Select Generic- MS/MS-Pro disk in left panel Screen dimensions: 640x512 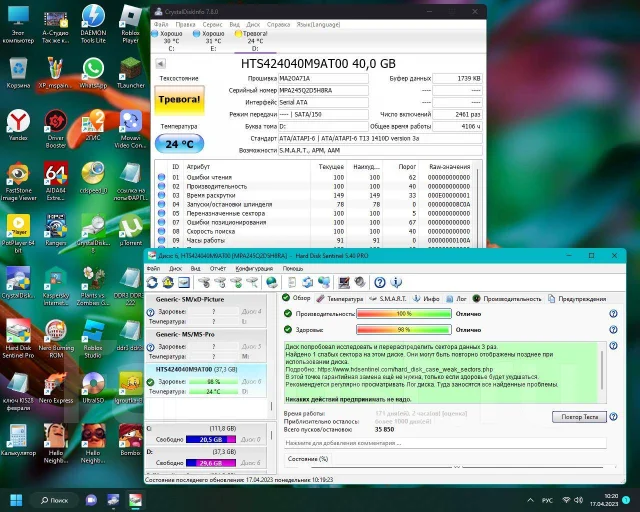click(x=207, y=345)
